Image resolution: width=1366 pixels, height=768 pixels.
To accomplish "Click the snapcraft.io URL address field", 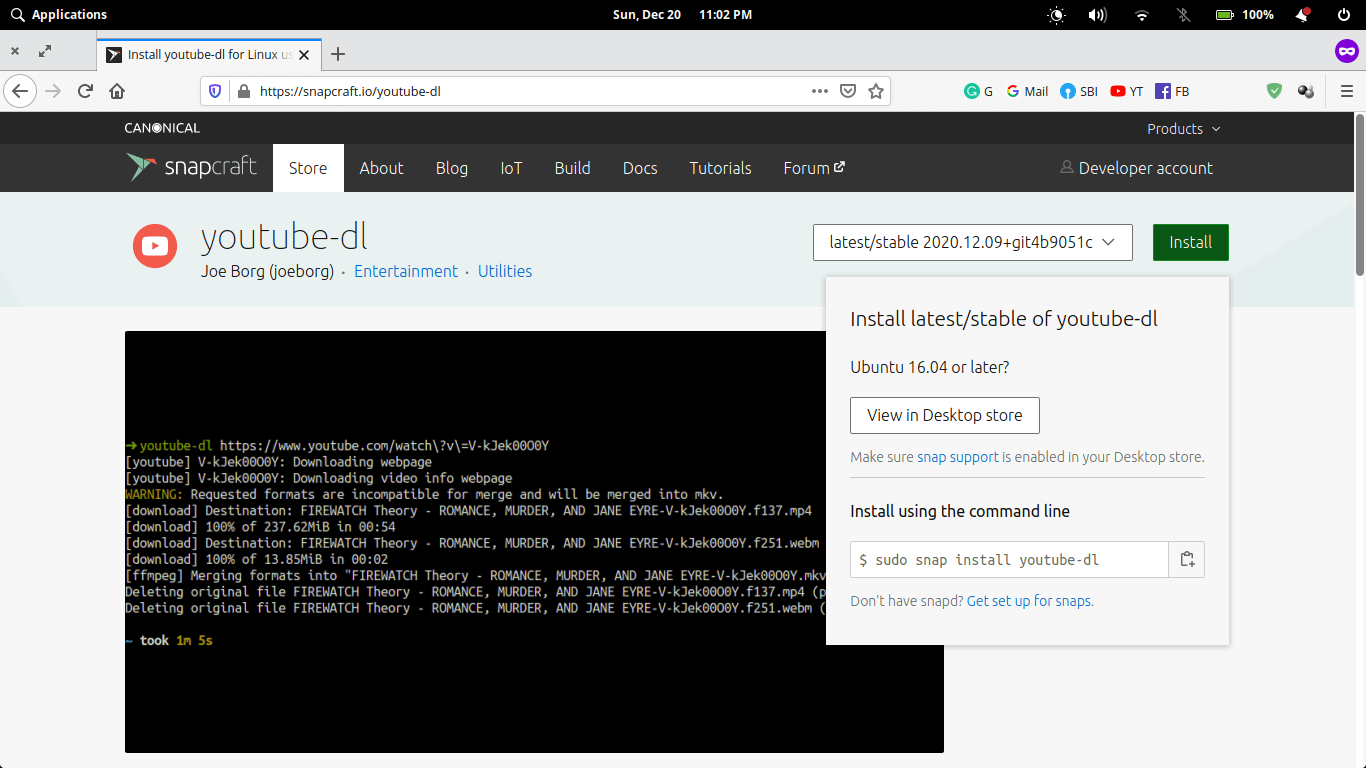I will click(x=530, y=91).
